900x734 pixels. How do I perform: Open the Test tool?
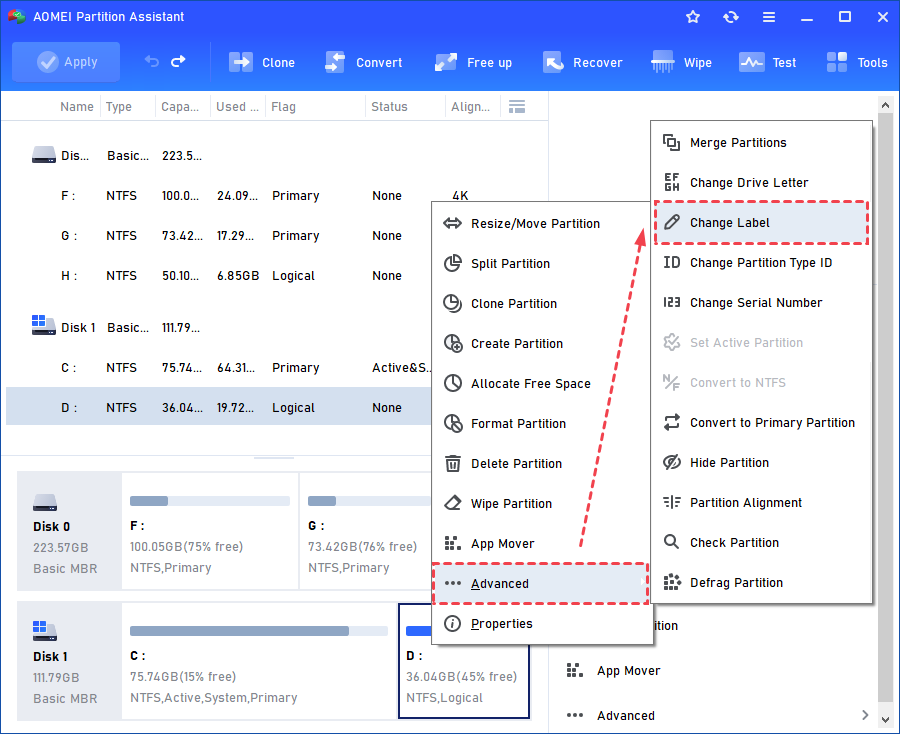point(767,63)
